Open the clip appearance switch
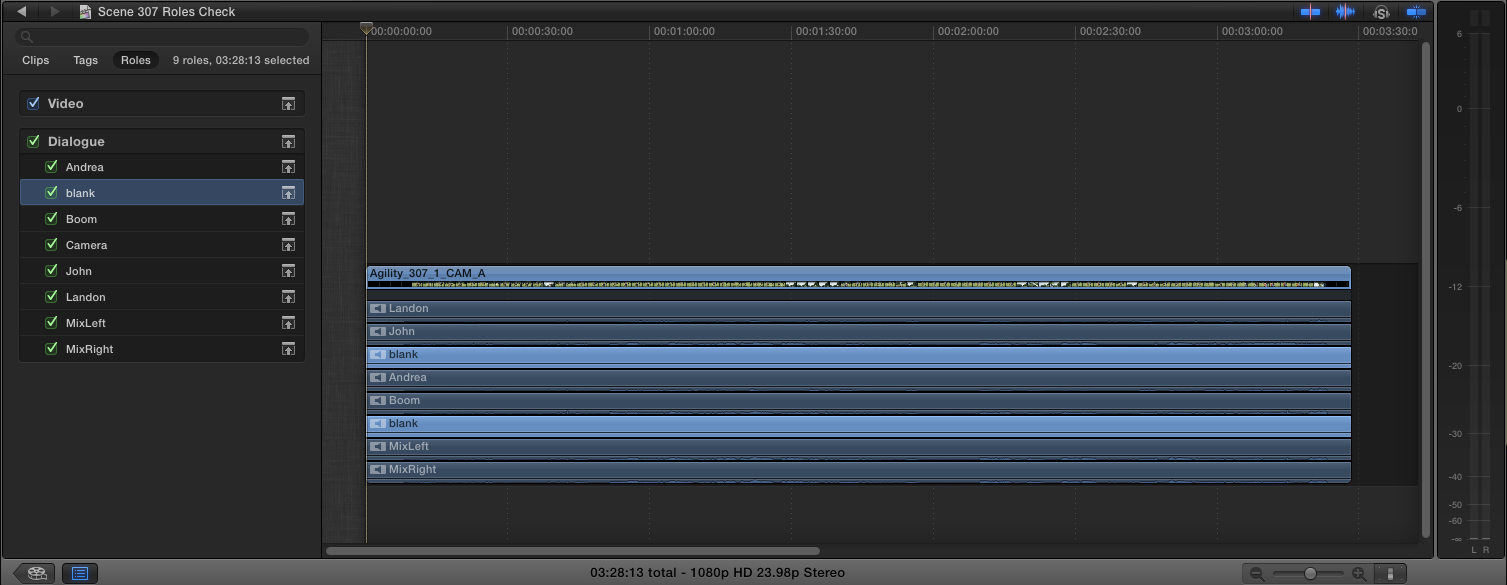The height and width of the screenshot is (585, 1507). pyautogui.click(x=1390, y=574)
